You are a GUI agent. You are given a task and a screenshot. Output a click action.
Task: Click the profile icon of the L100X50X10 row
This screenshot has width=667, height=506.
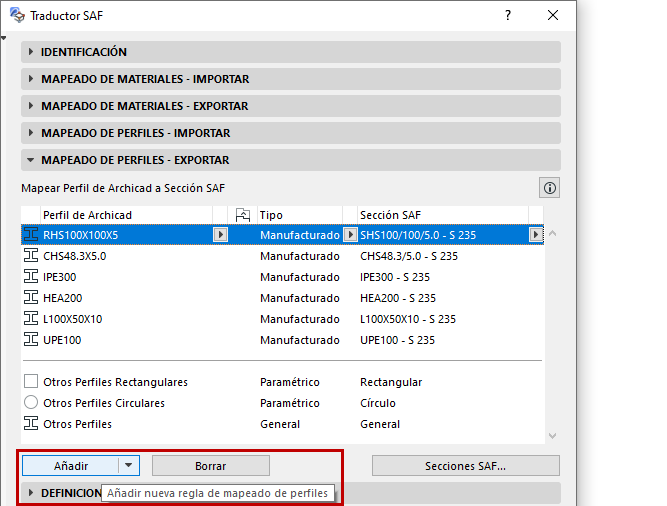coord(31,318)
